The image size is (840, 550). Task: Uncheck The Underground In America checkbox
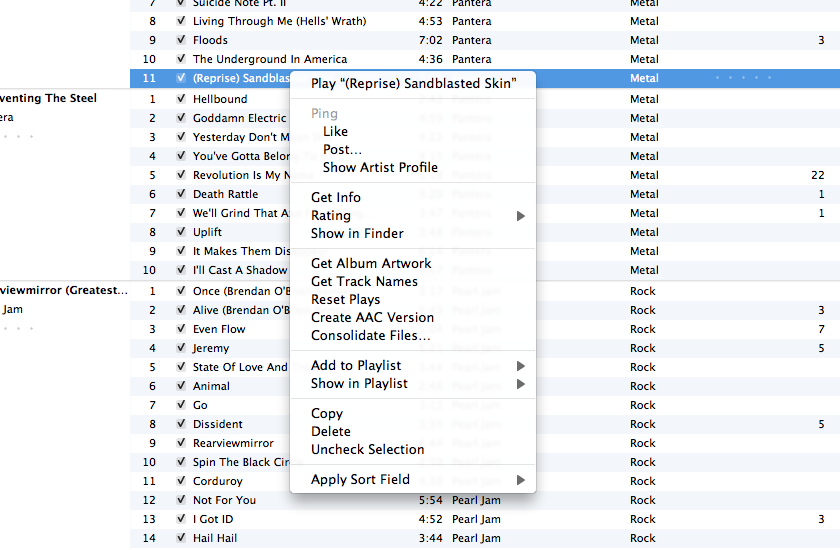[181, 59]
